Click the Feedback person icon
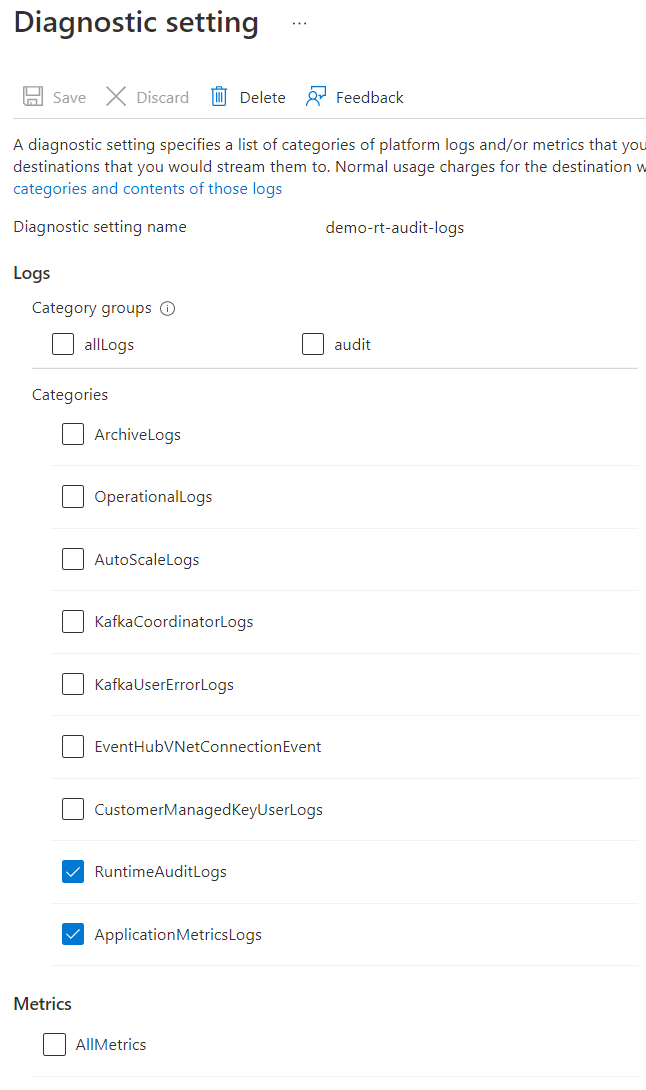Viewport: 646px width, 1090px height. point(316,97)
